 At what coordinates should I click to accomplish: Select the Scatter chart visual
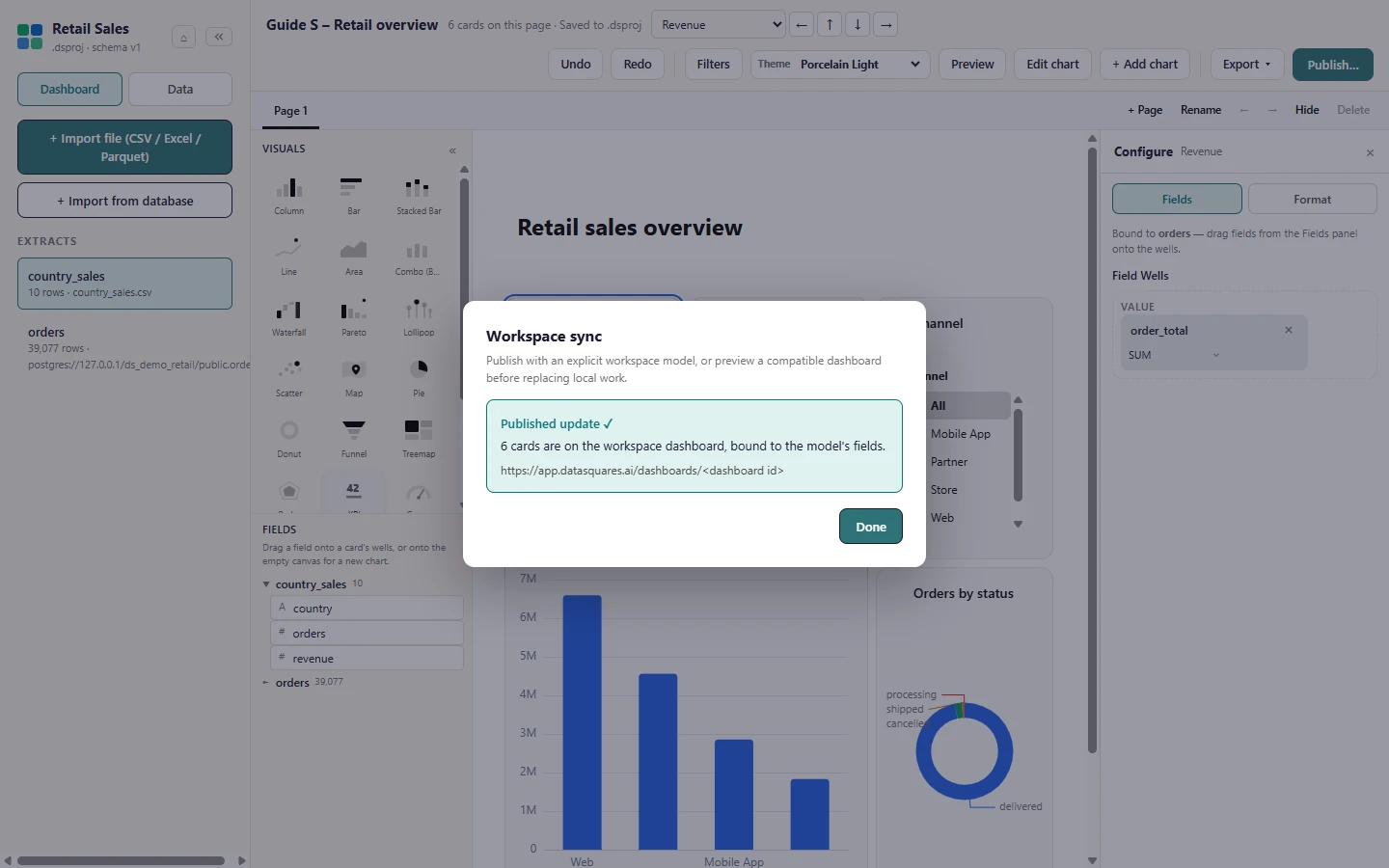[289, 377]
